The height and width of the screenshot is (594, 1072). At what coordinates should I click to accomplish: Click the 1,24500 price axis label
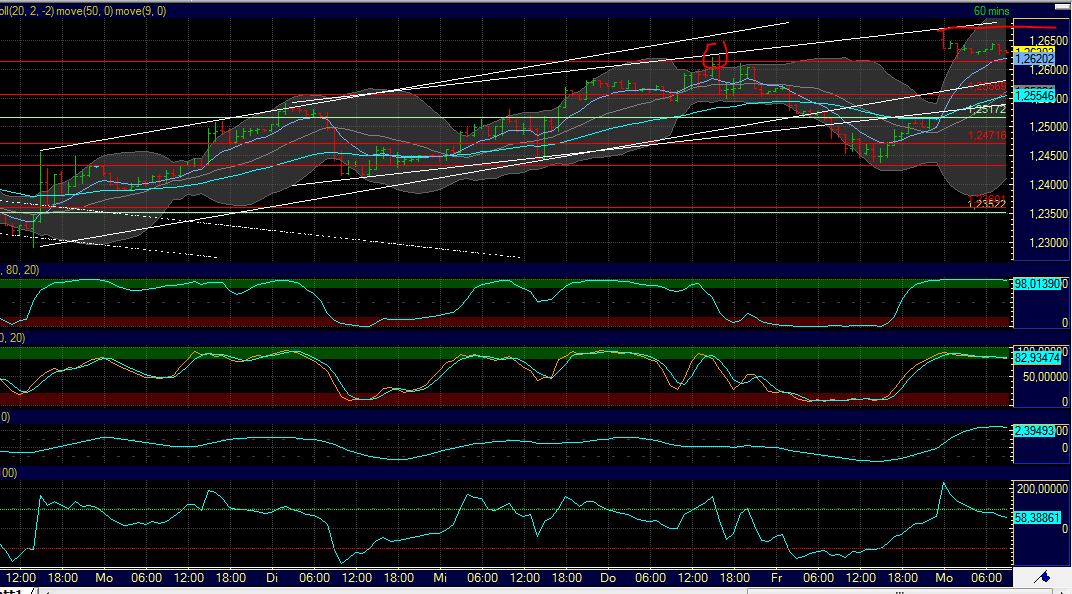[x=1048, y=156]
